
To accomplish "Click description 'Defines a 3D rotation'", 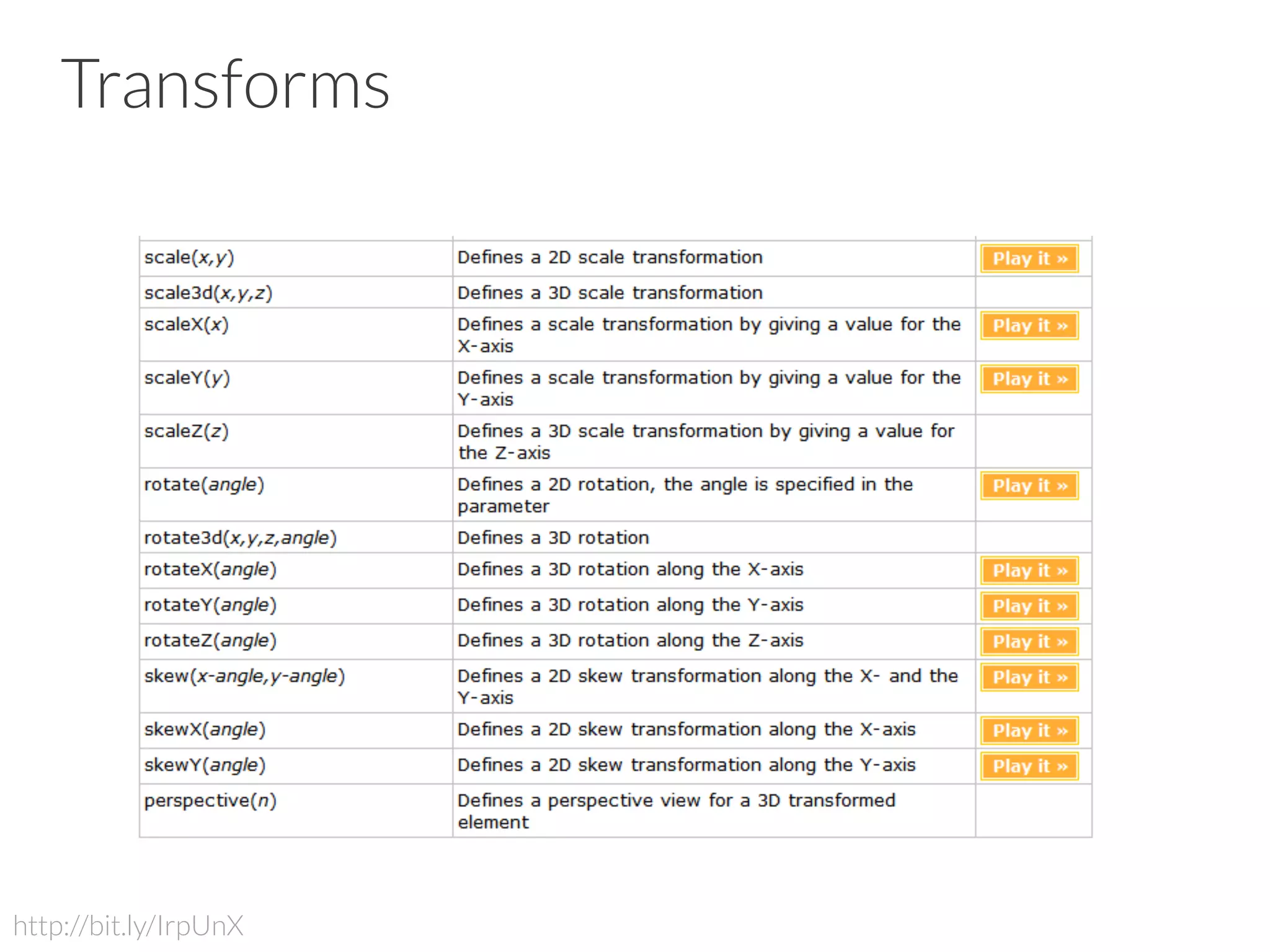I will (x=553, y=537).
